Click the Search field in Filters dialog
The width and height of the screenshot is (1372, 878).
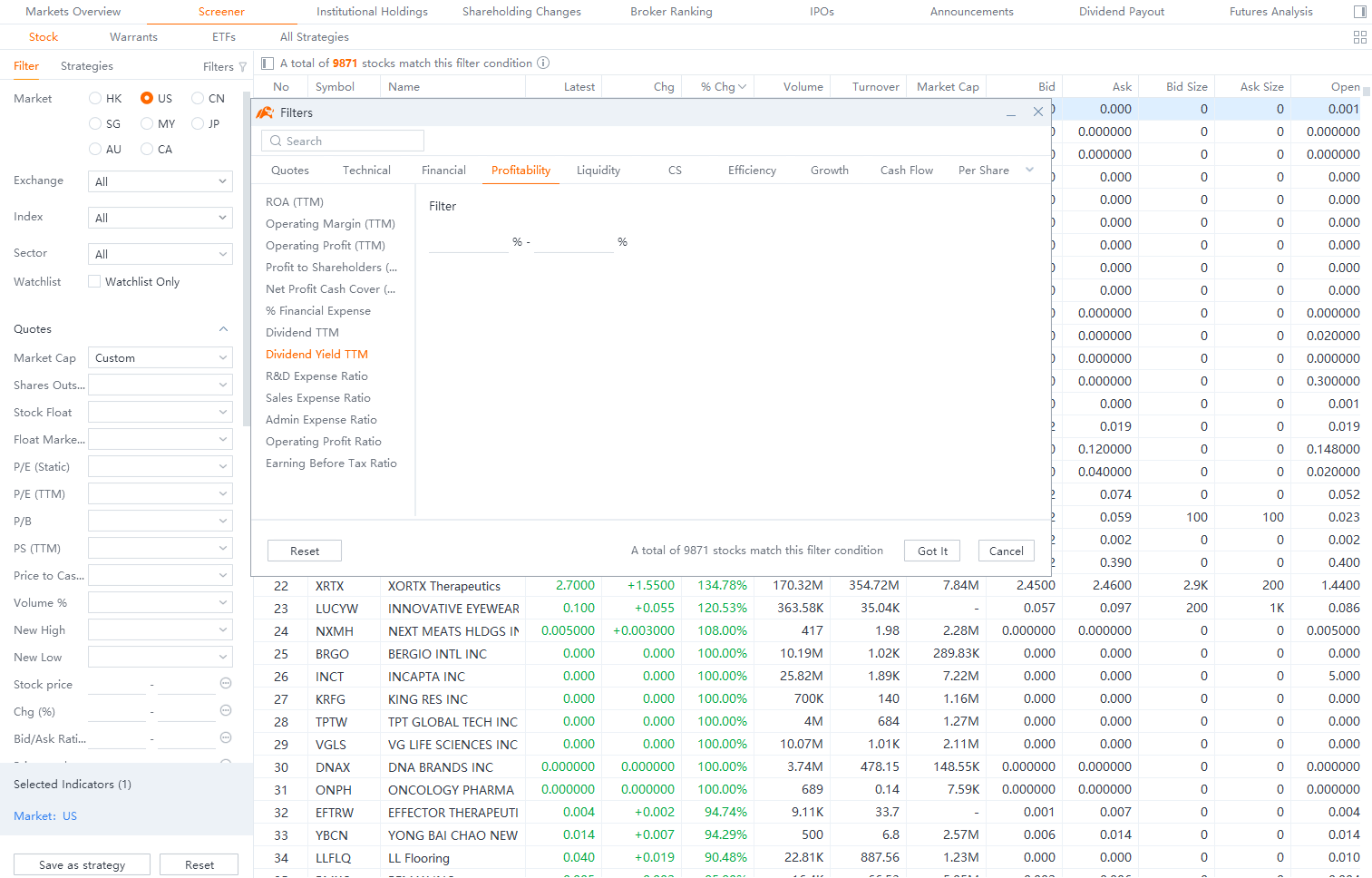coord(343,141)
